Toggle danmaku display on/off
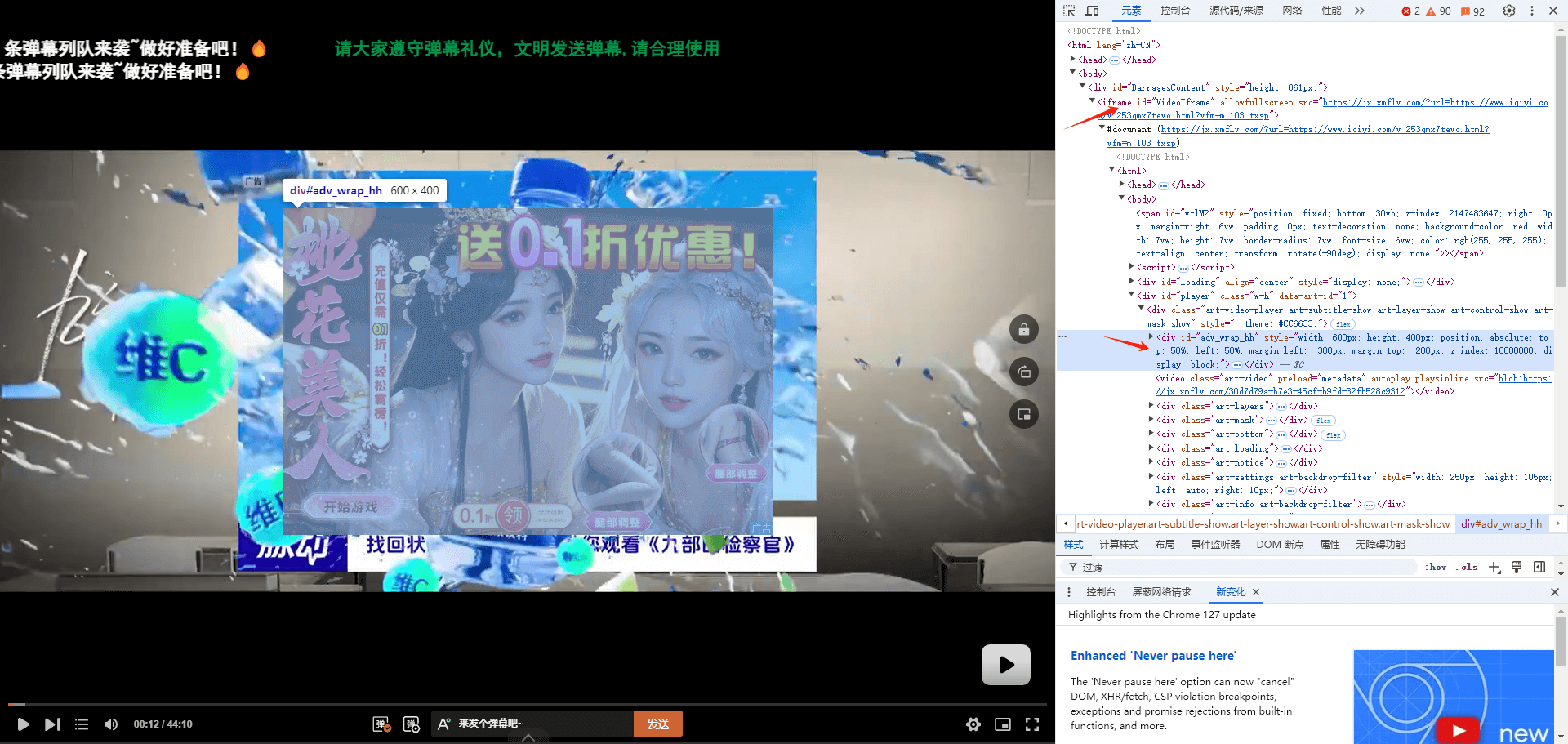This screenshot has width=1568, height=744. 381,724
